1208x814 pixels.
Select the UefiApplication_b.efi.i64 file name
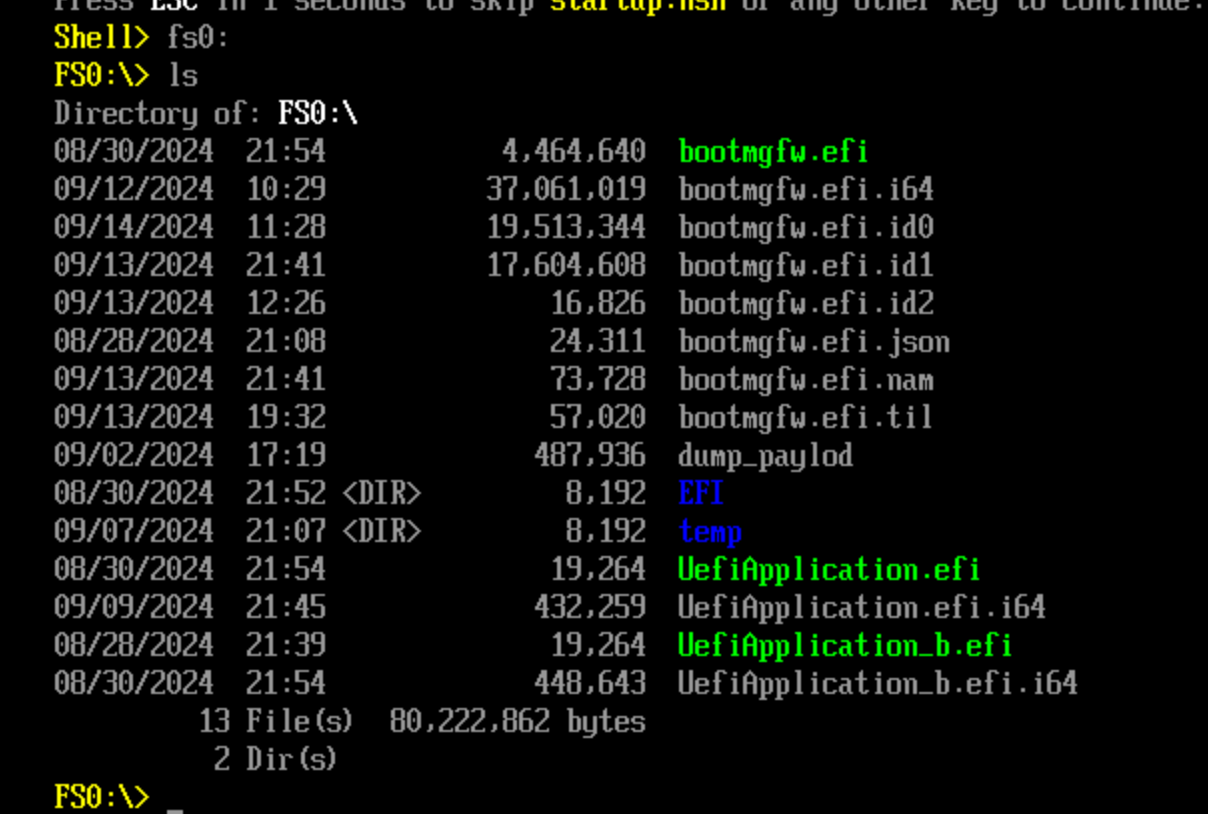click(x=878, y=684)
